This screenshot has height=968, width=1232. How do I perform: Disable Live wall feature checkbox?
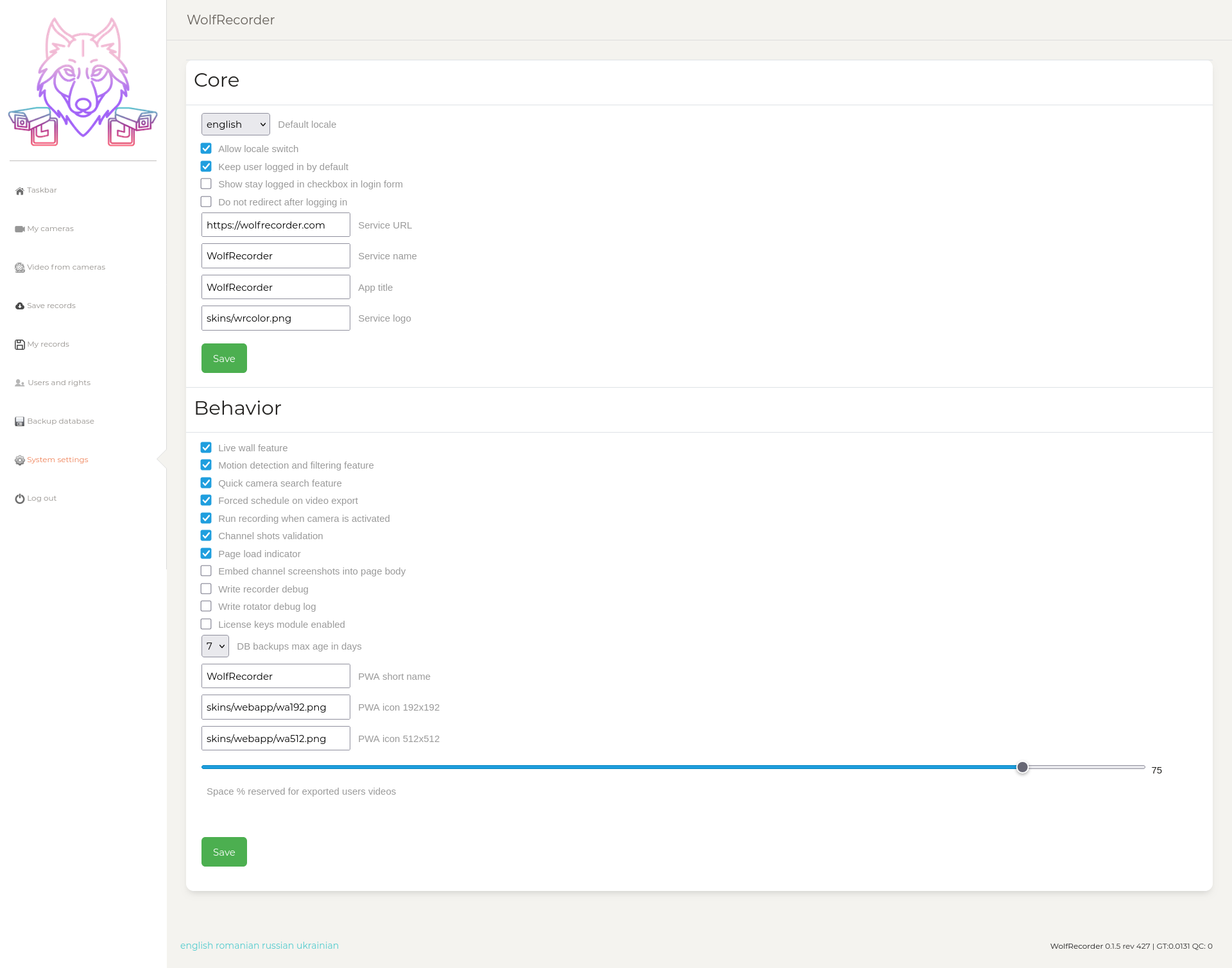[x=206, y=447]
